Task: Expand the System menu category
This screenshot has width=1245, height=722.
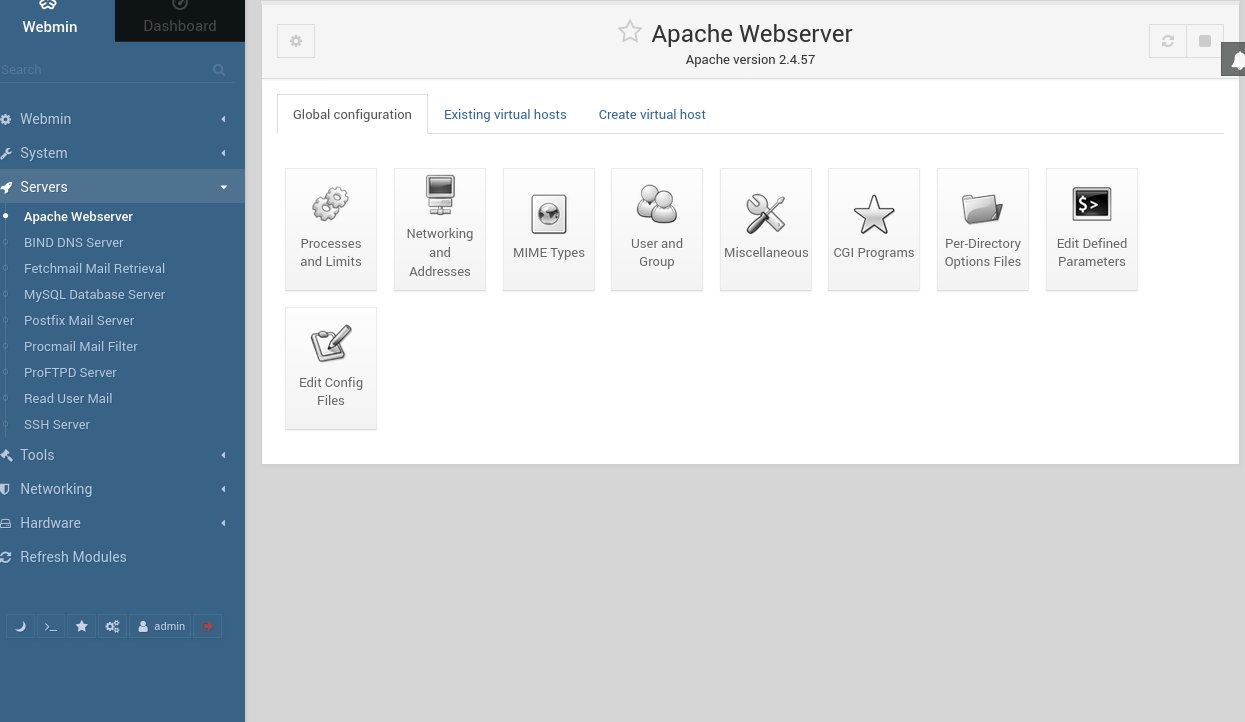Action: click(122, 153)
